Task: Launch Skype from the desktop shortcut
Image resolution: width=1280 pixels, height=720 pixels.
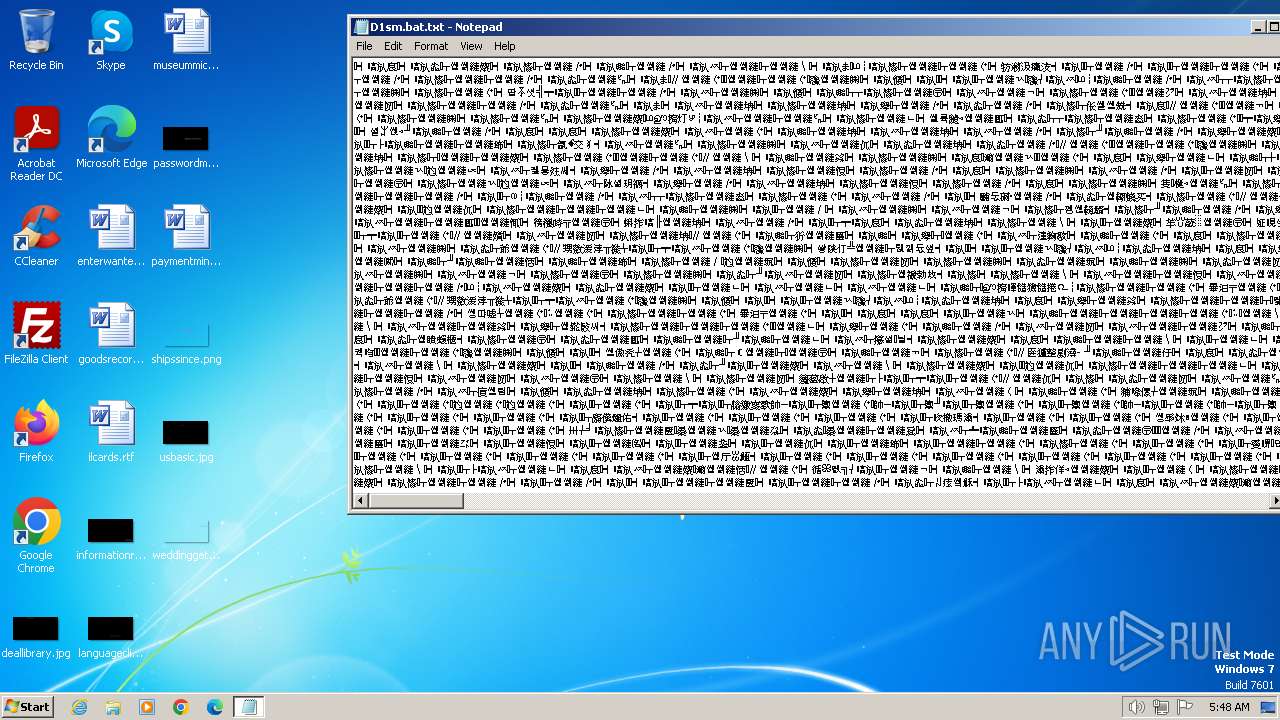Action: pyautogui.click(x=110, y=40)
